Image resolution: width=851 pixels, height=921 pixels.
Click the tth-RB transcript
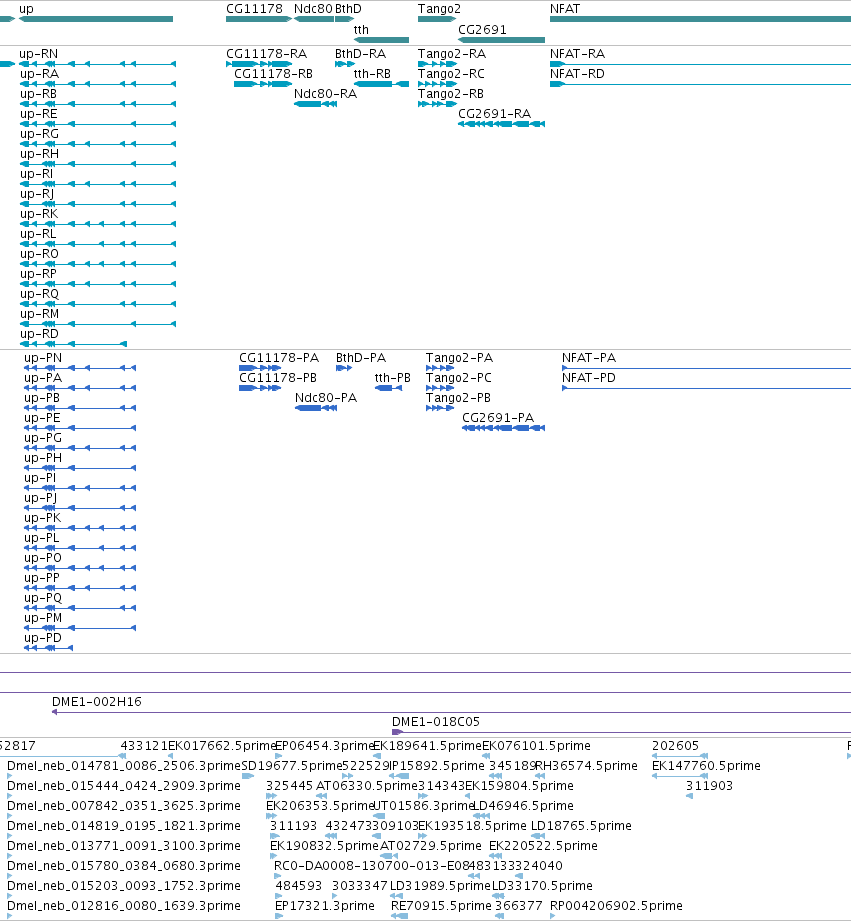coord(381,84)
